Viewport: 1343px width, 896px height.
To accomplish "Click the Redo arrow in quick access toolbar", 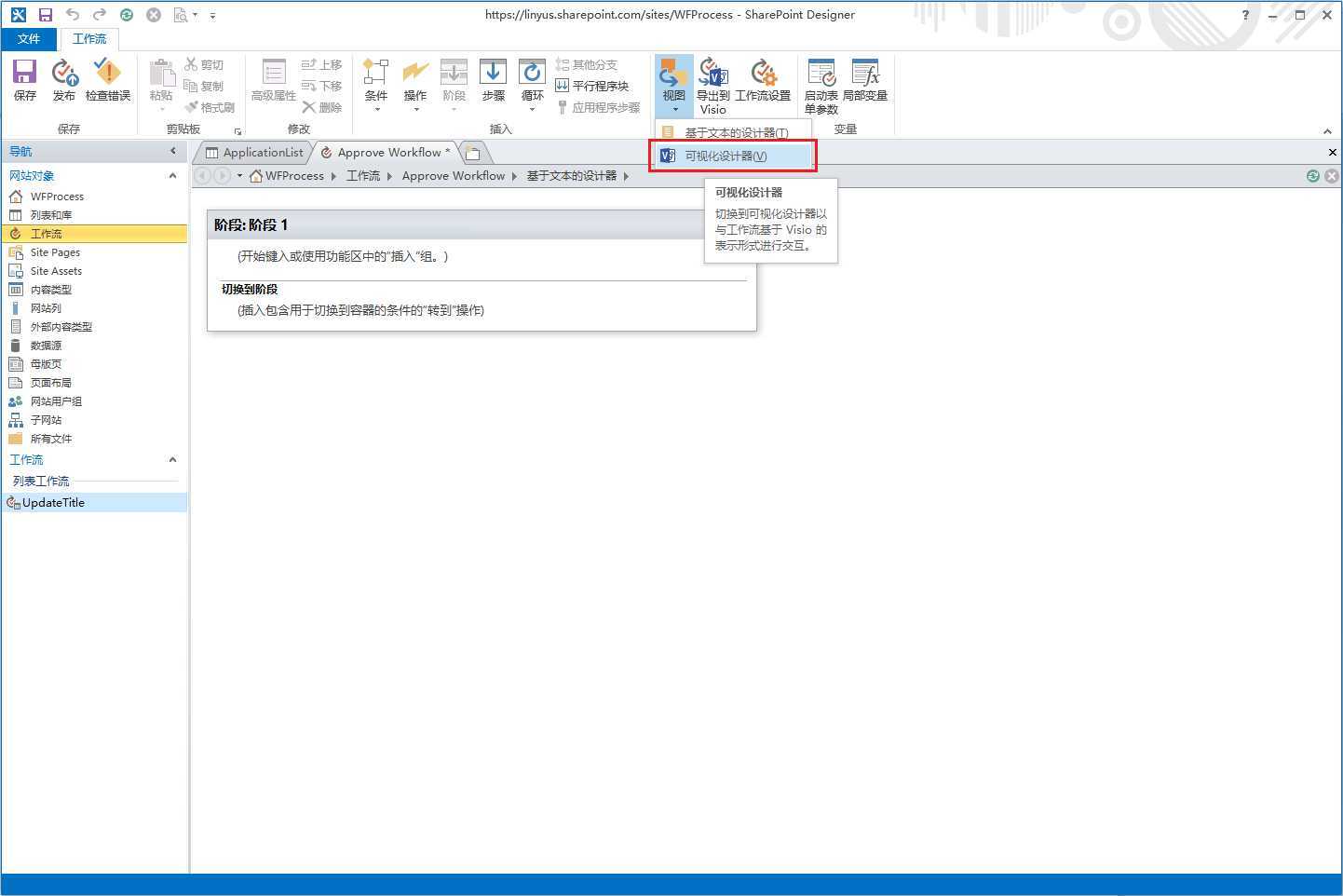I will pos(99,14).
